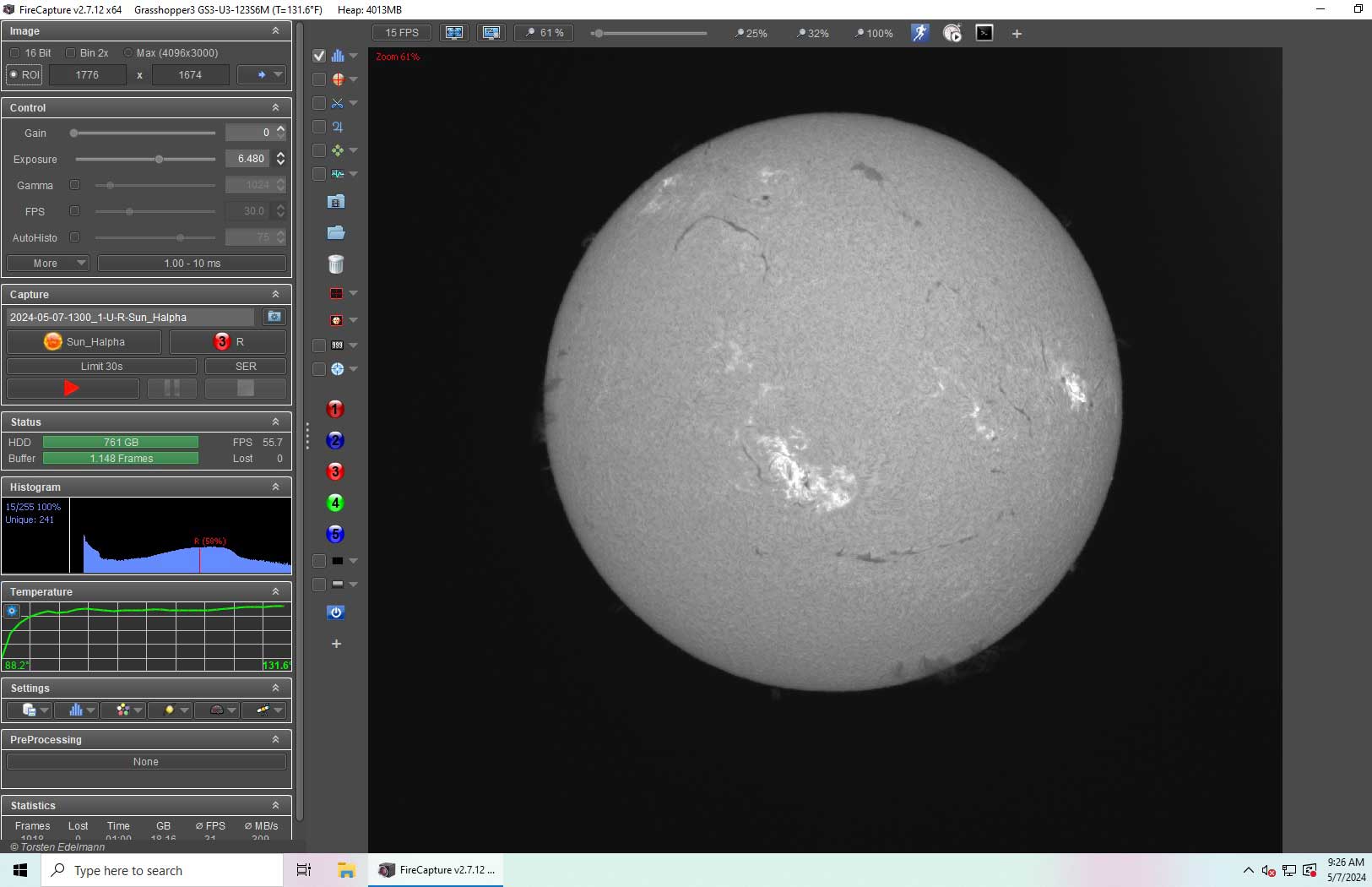Enable the Bin 2x checkbox
This screenshot has width=1372, height=887.
[71, 53]
